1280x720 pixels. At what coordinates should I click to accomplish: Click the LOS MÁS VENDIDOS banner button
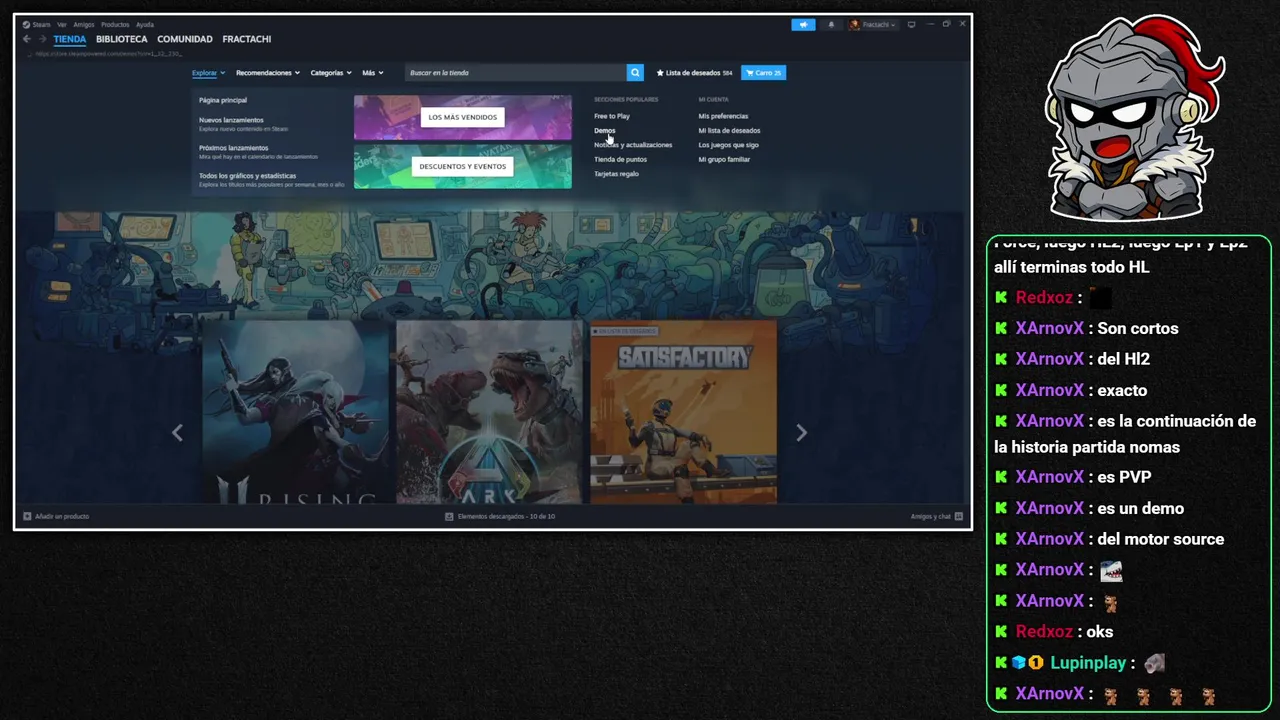463,117
